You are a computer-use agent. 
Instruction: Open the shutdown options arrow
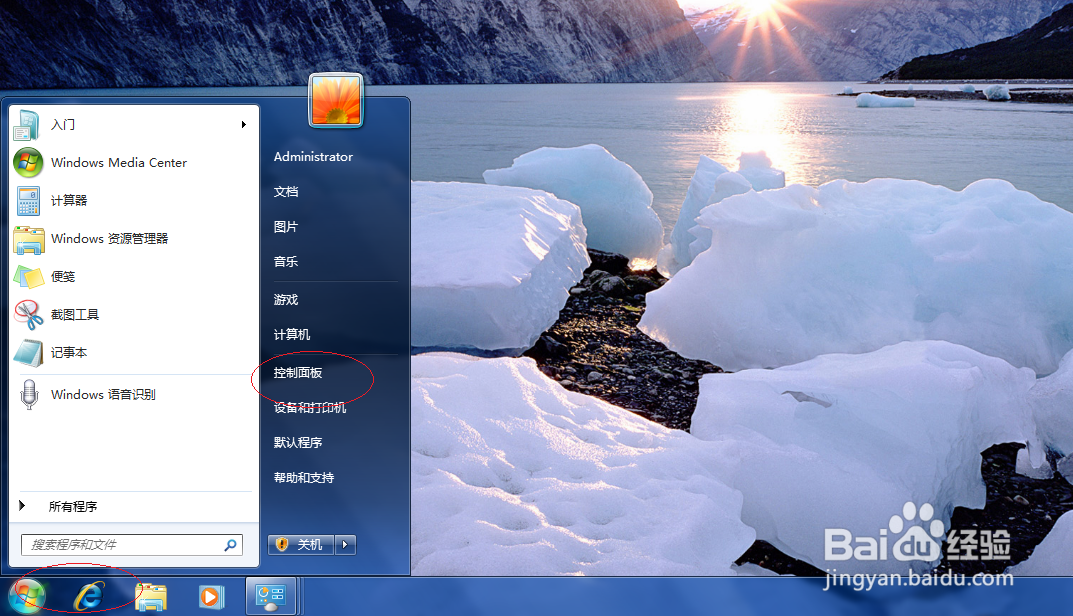pos(344,544)
